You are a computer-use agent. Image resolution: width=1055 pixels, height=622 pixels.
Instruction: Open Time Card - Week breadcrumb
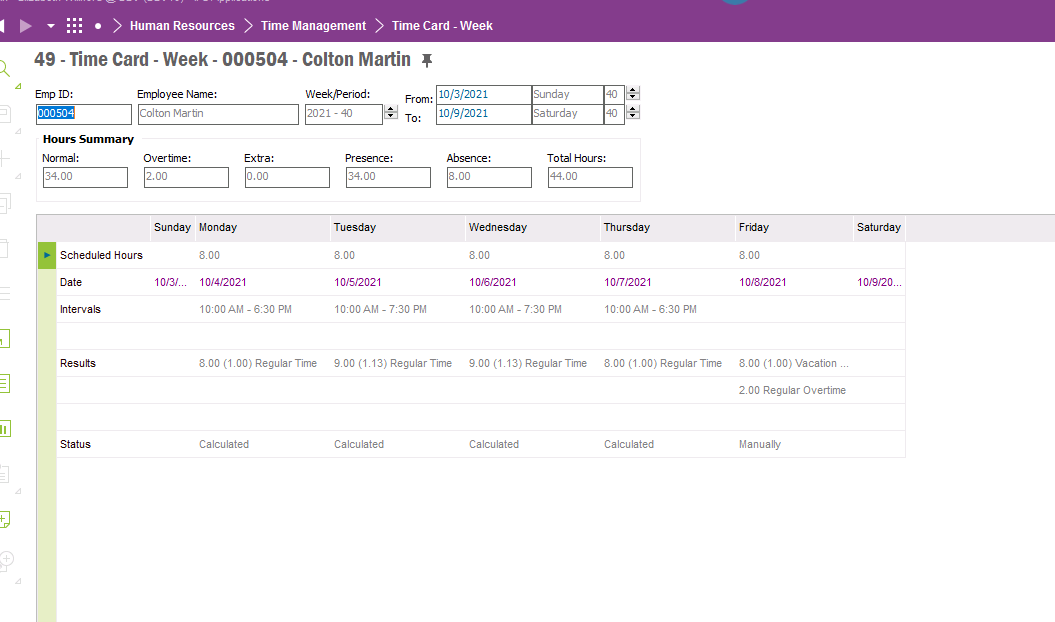pos(442,26)
